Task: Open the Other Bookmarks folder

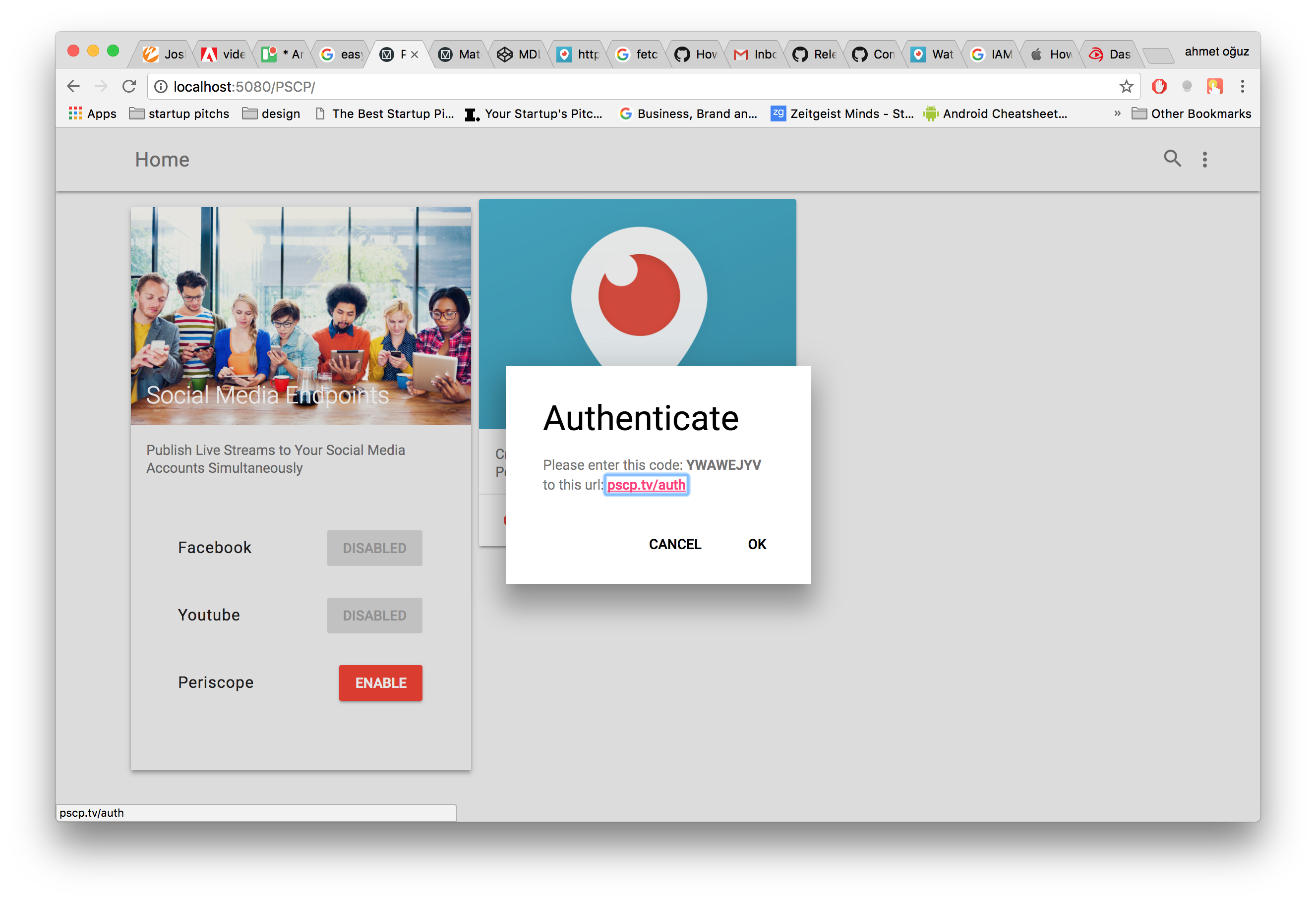Action: click(x=1192, y=114)
